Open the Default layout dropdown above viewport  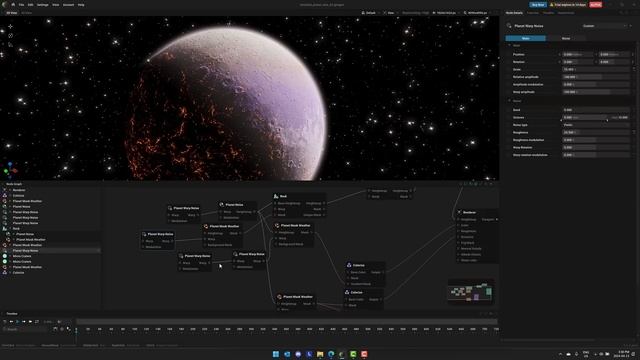click(x=370, y=13)
